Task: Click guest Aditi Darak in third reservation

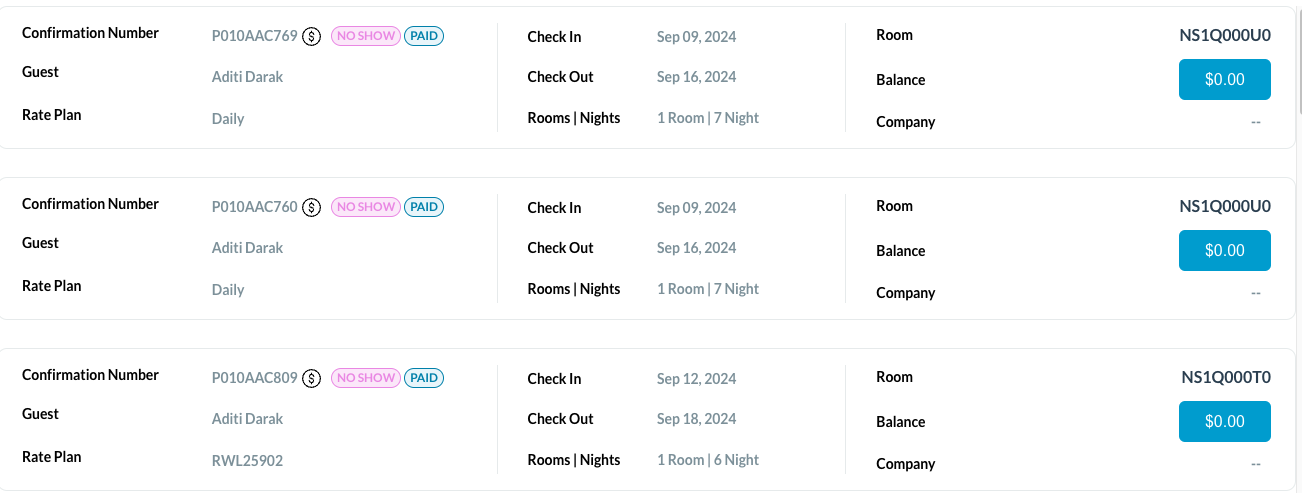Action: coord(247,419)
